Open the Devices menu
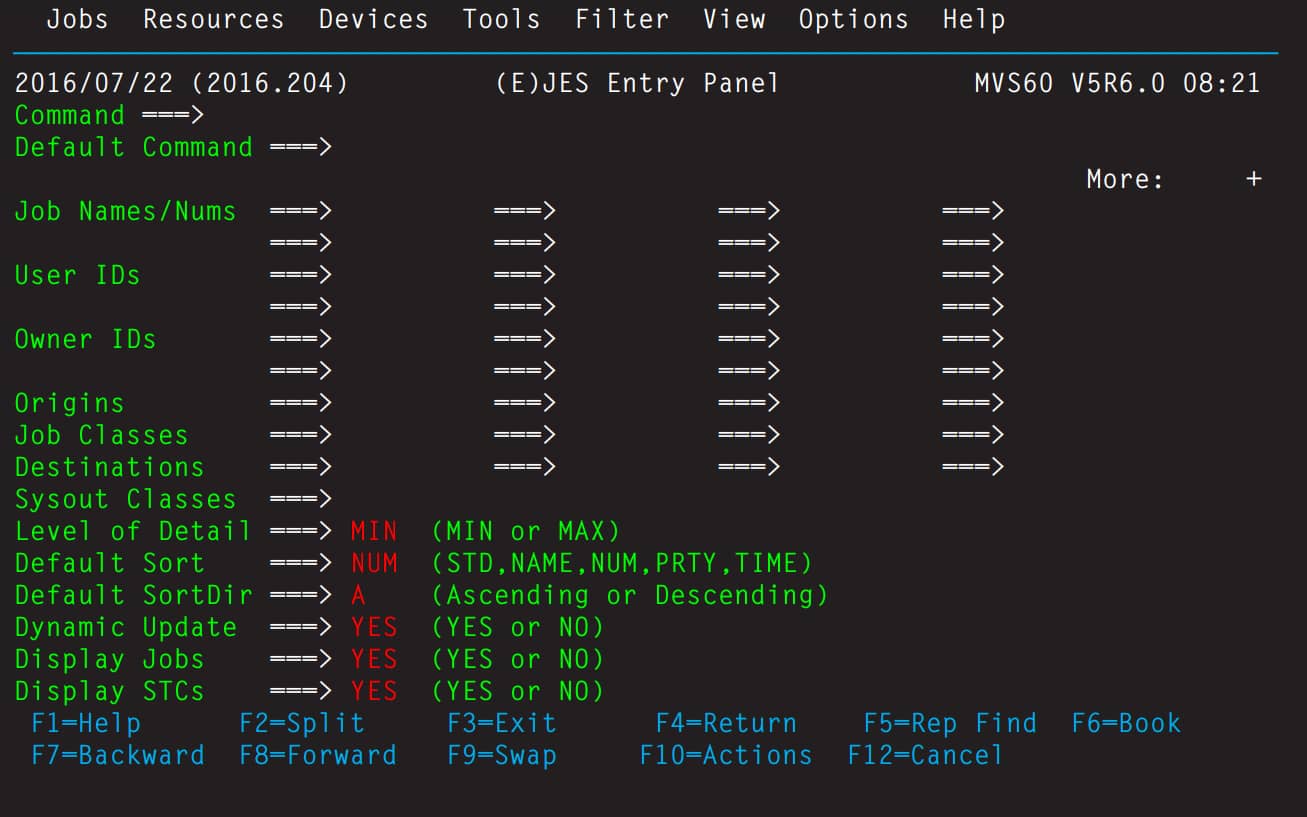 click(373, 19)
